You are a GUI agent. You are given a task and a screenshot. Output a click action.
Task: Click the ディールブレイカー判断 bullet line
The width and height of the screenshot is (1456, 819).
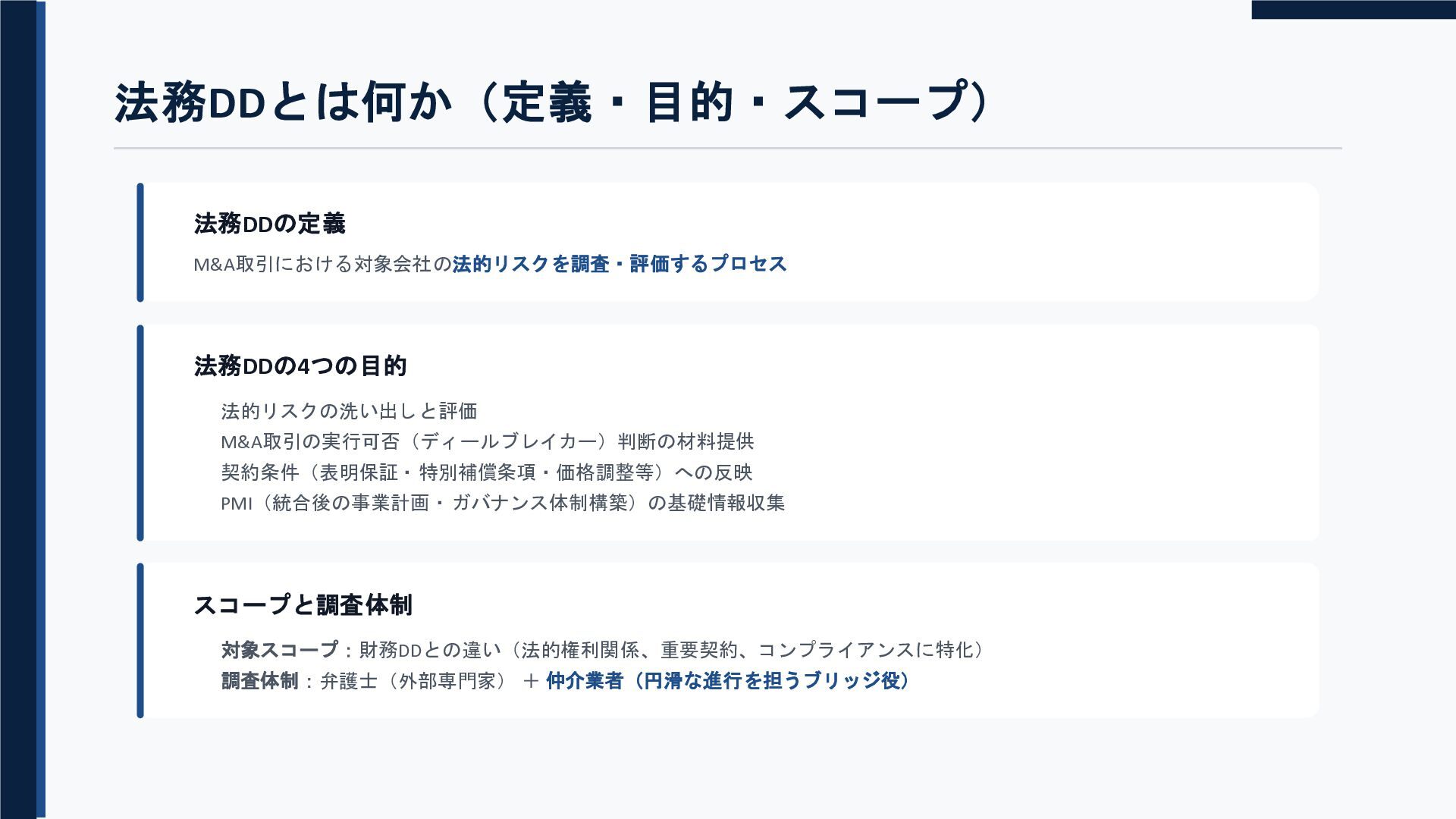click(x=488, y=441)
